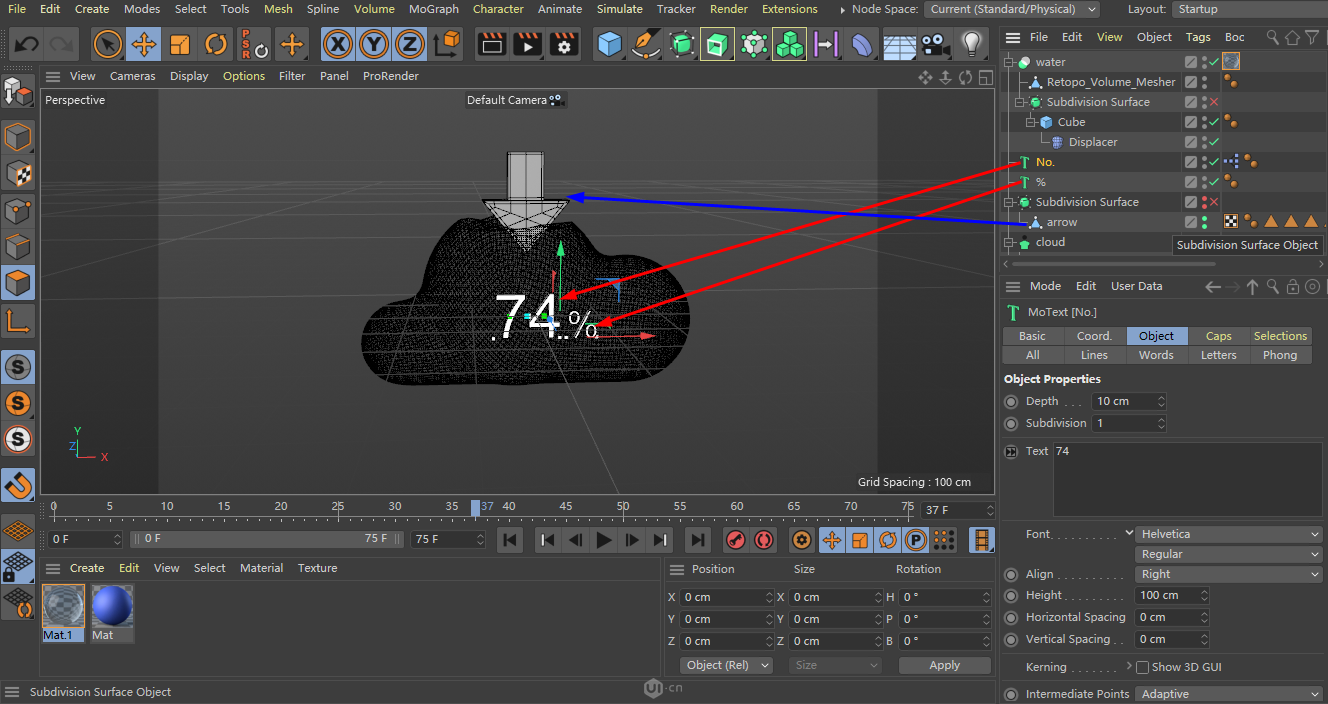This screenshot has height=704, width=1328.
Task: Toggle the green checkmark of Cube object
Action: tap(1214, 122)
